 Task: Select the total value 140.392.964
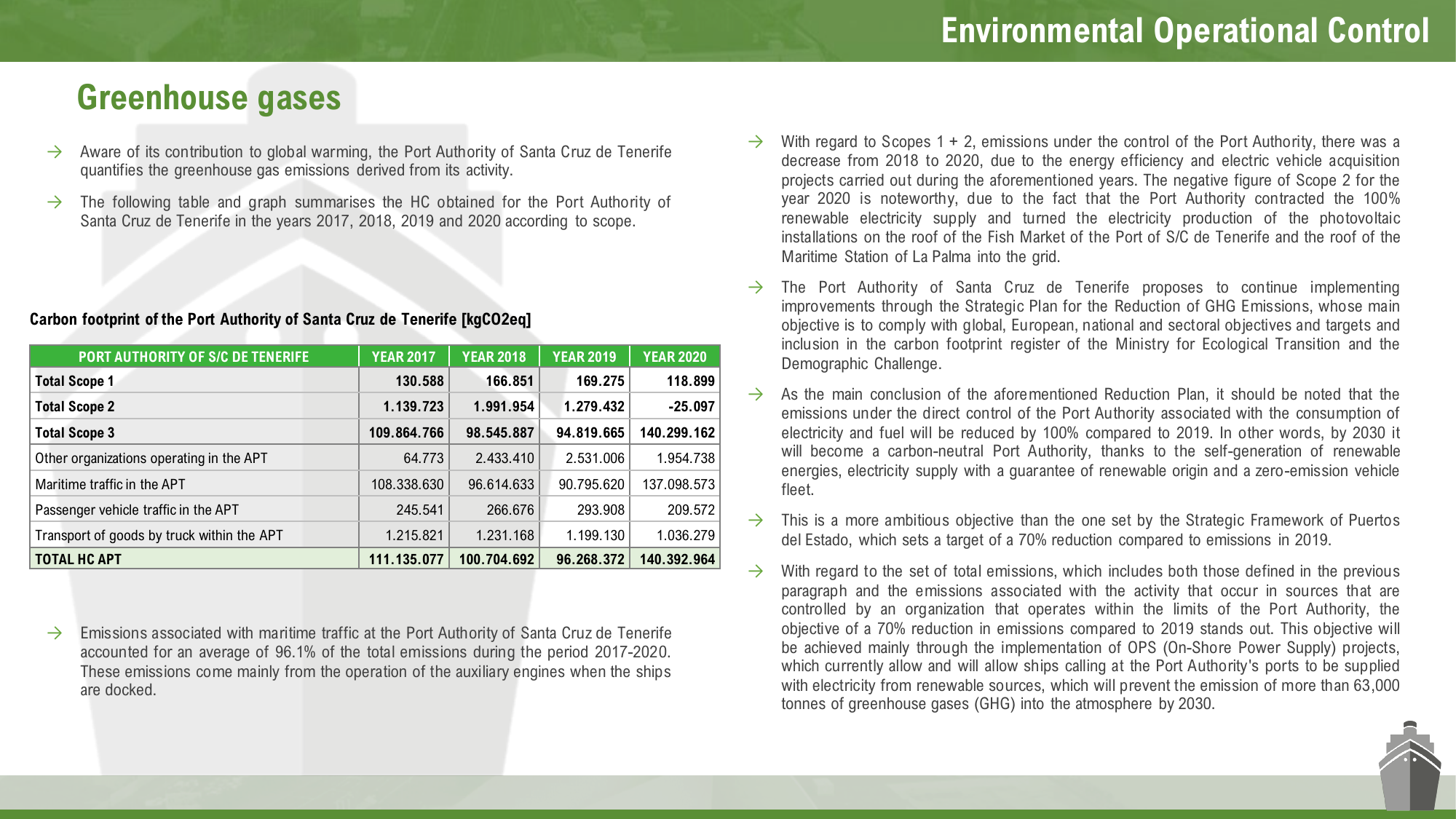coord(677,559)
